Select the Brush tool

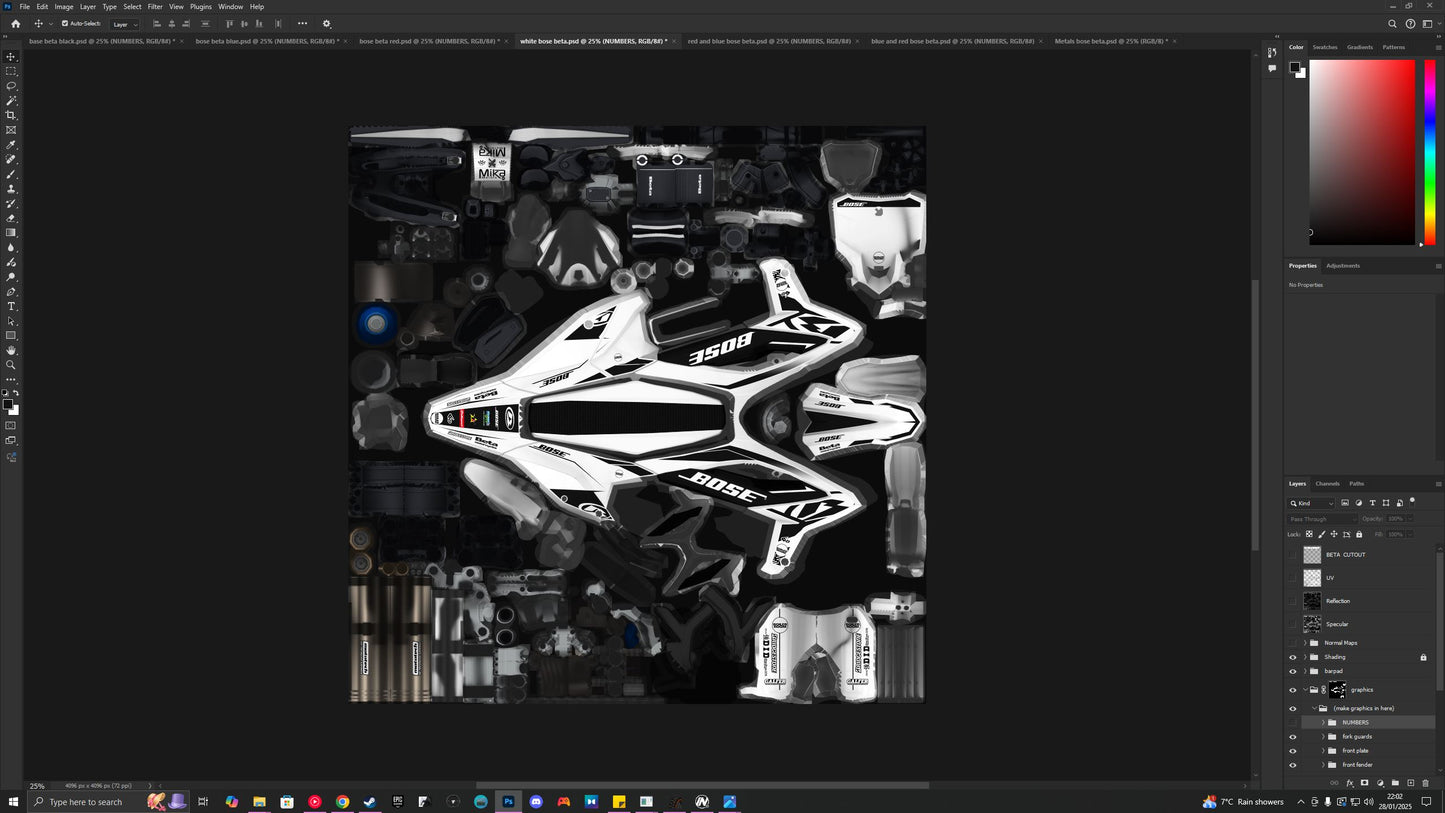click(x=11, y=174)
